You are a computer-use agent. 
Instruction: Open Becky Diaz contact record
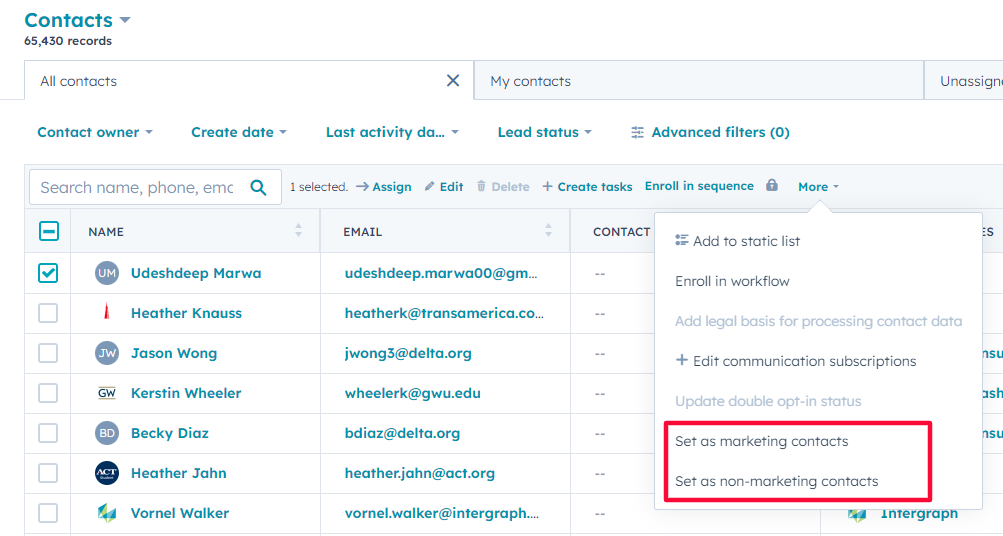(x=169, y=433)
